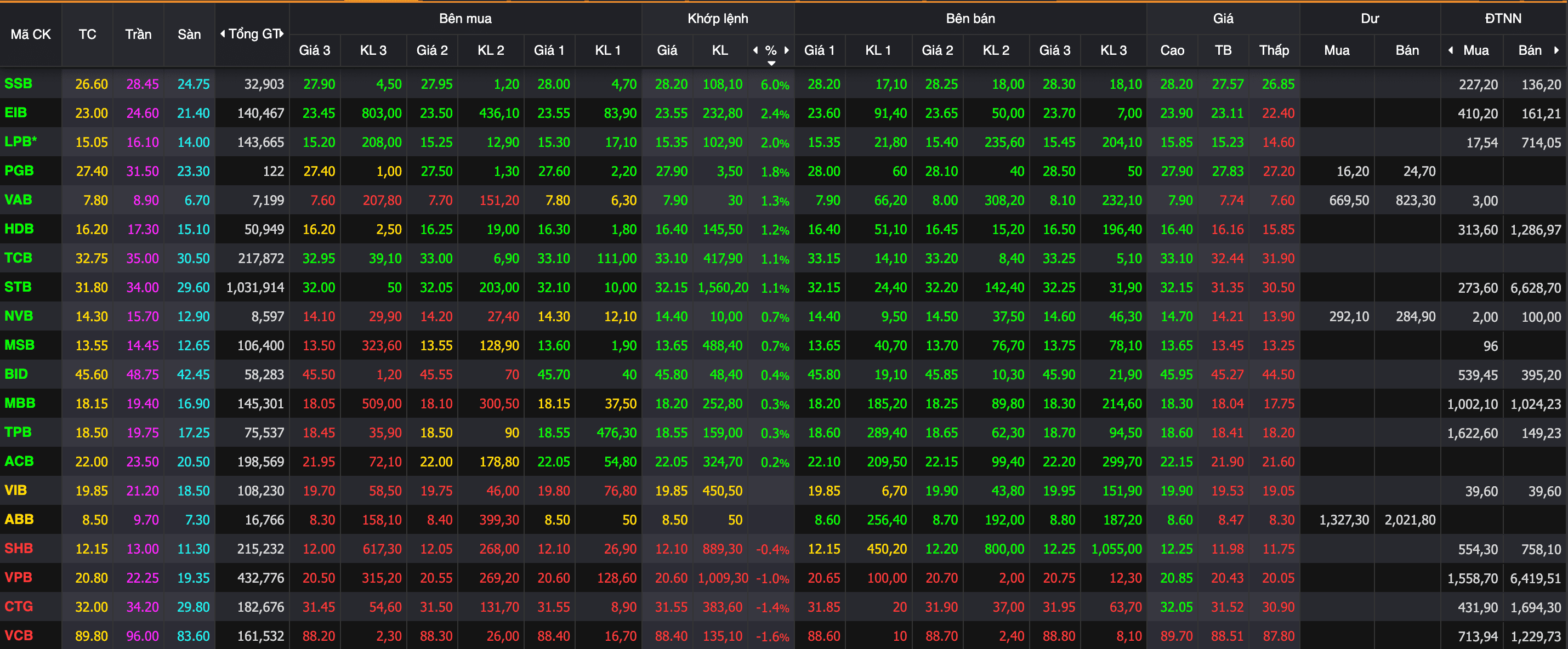Click the Bên bán group header
This screenshot has width=1568, height=649.
(x=970, y=18)
